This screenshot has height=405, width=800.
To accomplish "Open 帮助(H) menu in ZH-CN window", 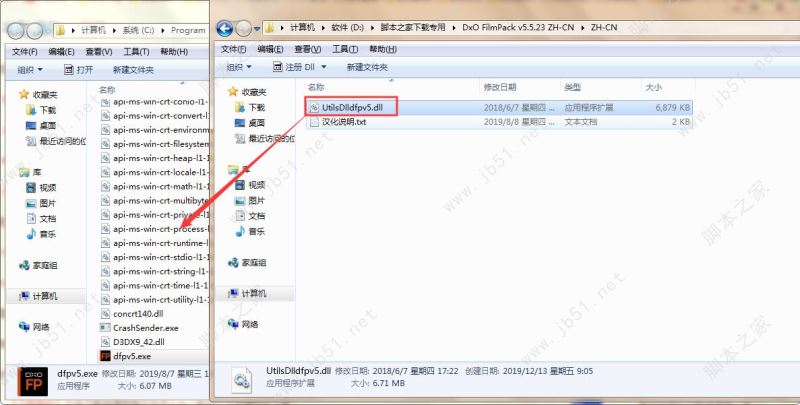I will 383,49.
